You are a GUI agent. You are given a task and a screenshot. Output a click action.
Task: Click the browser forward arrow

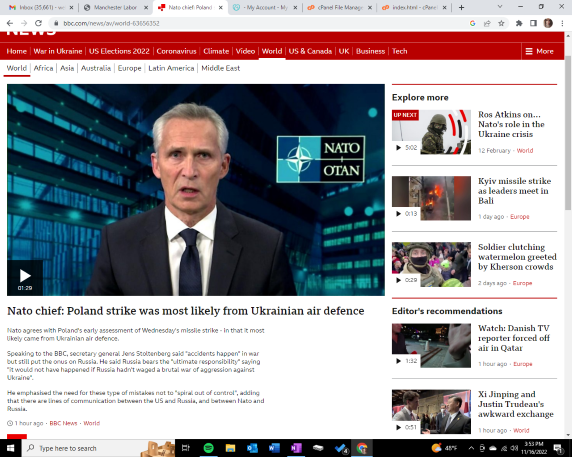click(x=24, y=23)
